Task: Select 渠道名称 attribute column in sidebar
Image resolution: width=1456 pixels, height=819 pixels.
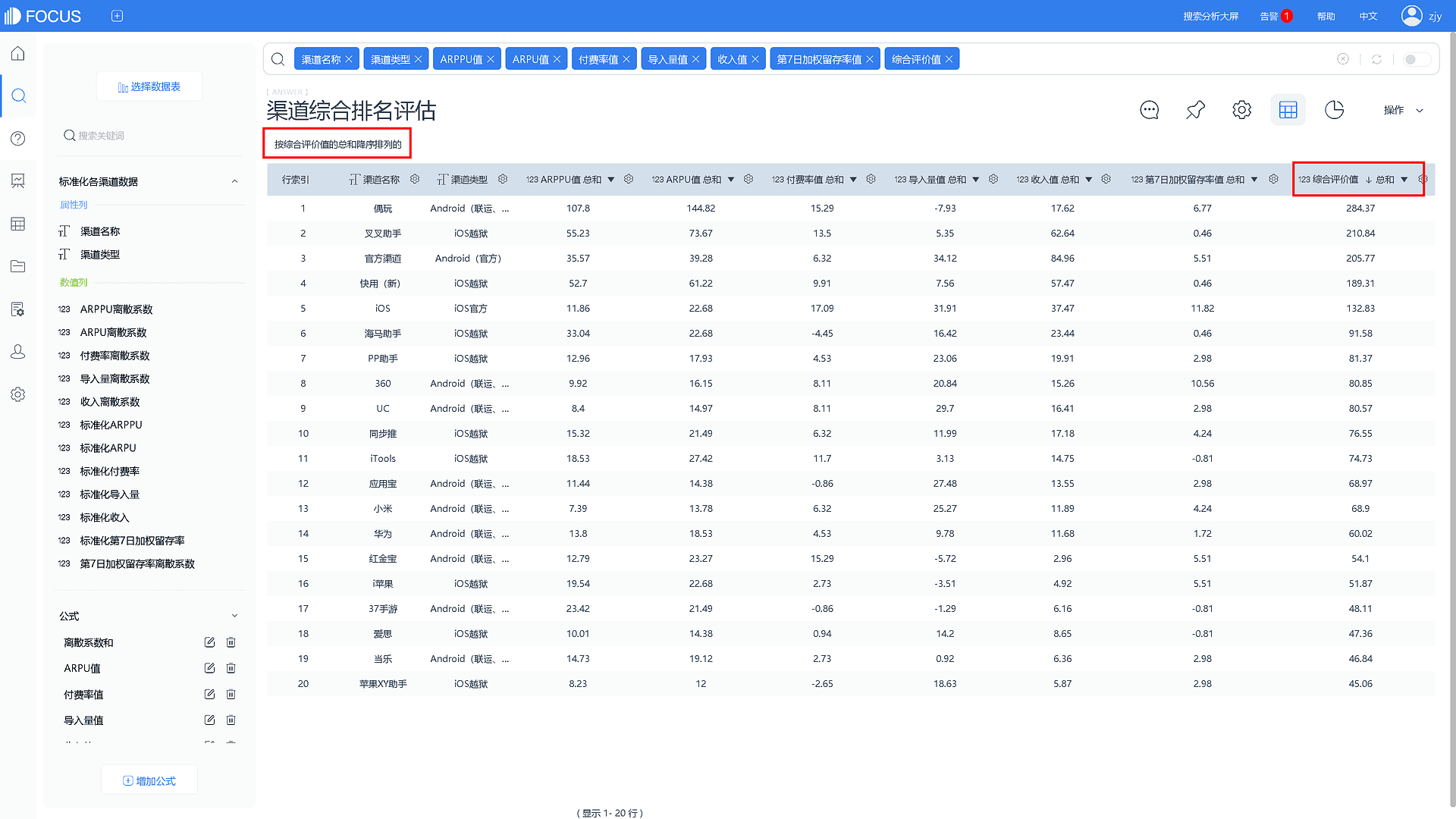Action: 100,231
